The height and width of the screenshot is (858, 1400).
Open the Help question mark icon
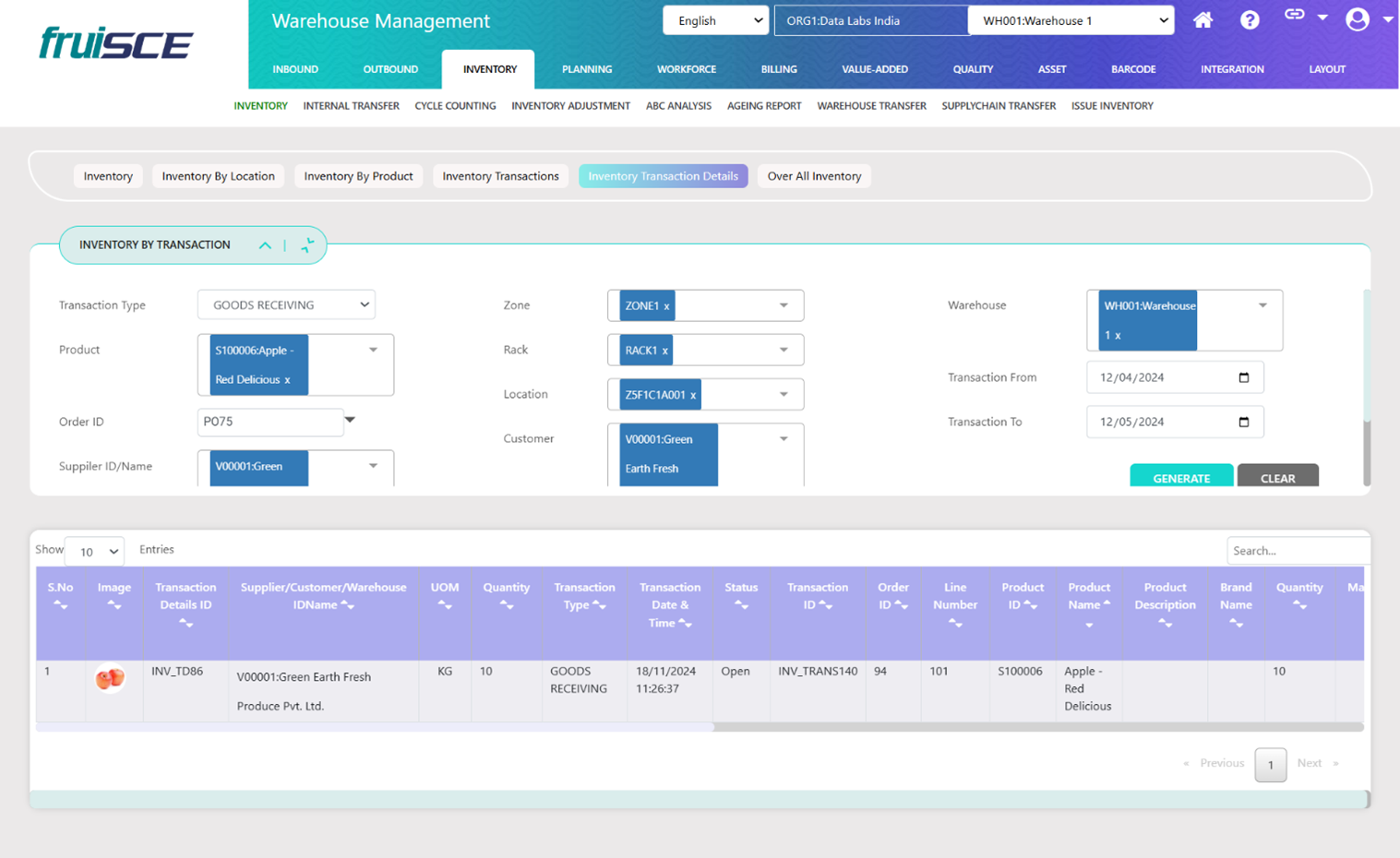coord(1250,20)
